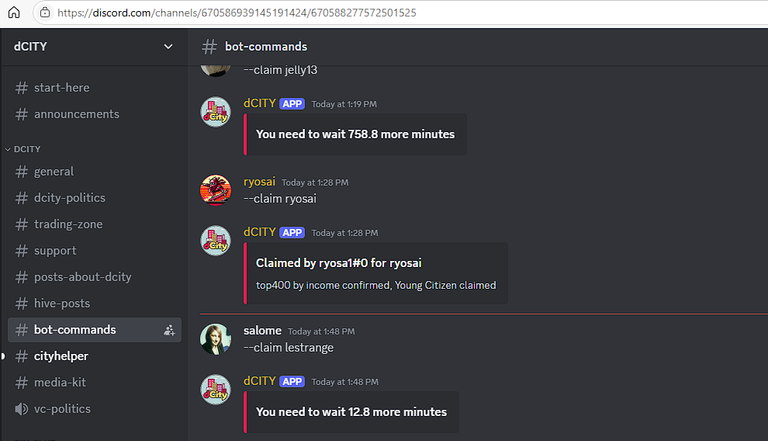Open salome's avatar profile
The image size is (768, 441).
tap(216, 339)
